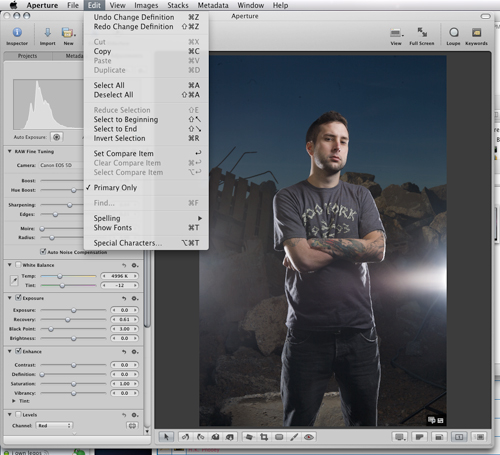Select the Rotate Right tool

coord(200,437)
